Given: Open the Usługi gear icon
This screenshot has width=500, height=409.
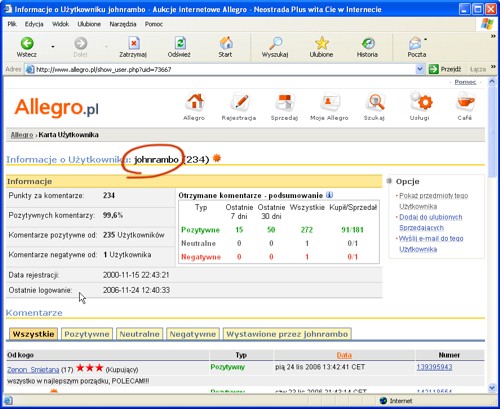Looking at the screenshot, I should [x=421, y=102].
